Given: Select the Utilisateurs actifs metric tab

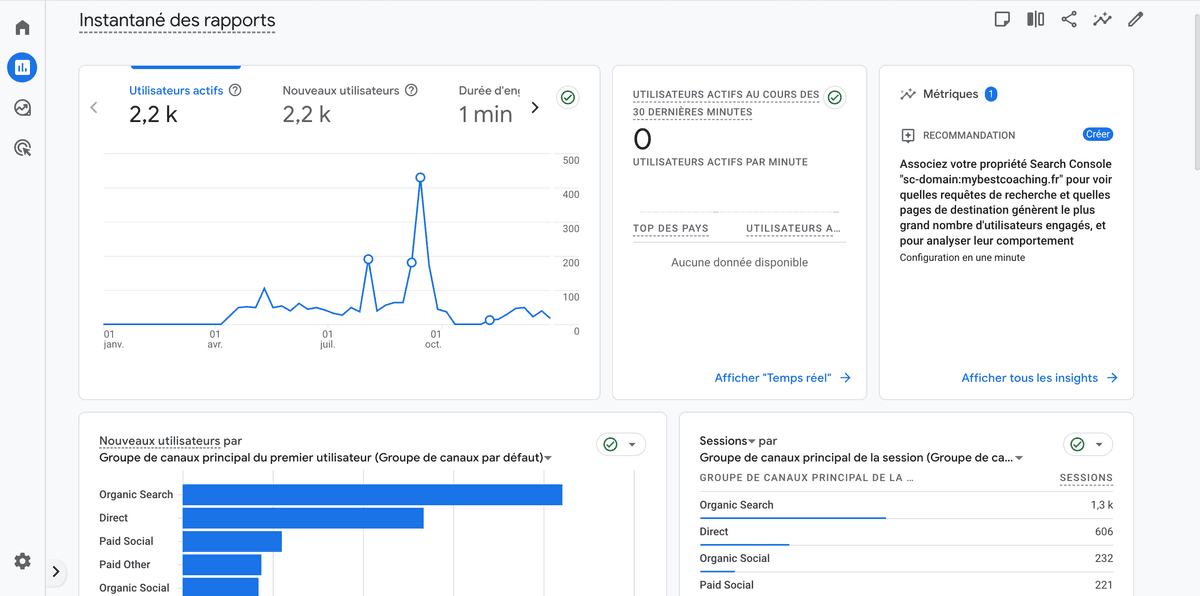Looking at the screenshot, I should (176, 103).
